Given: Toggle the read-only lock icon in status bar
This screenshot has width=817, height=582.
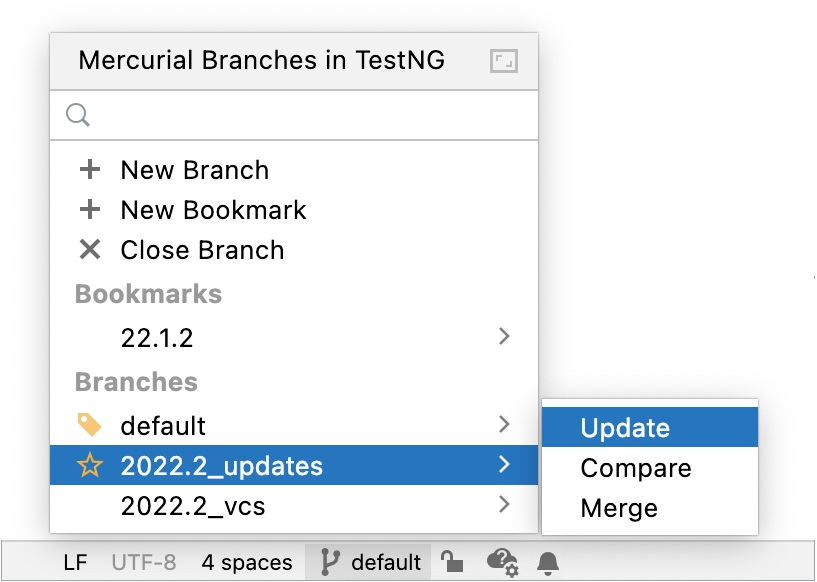Looking at the screenshot, I should (x=452, y=562).
